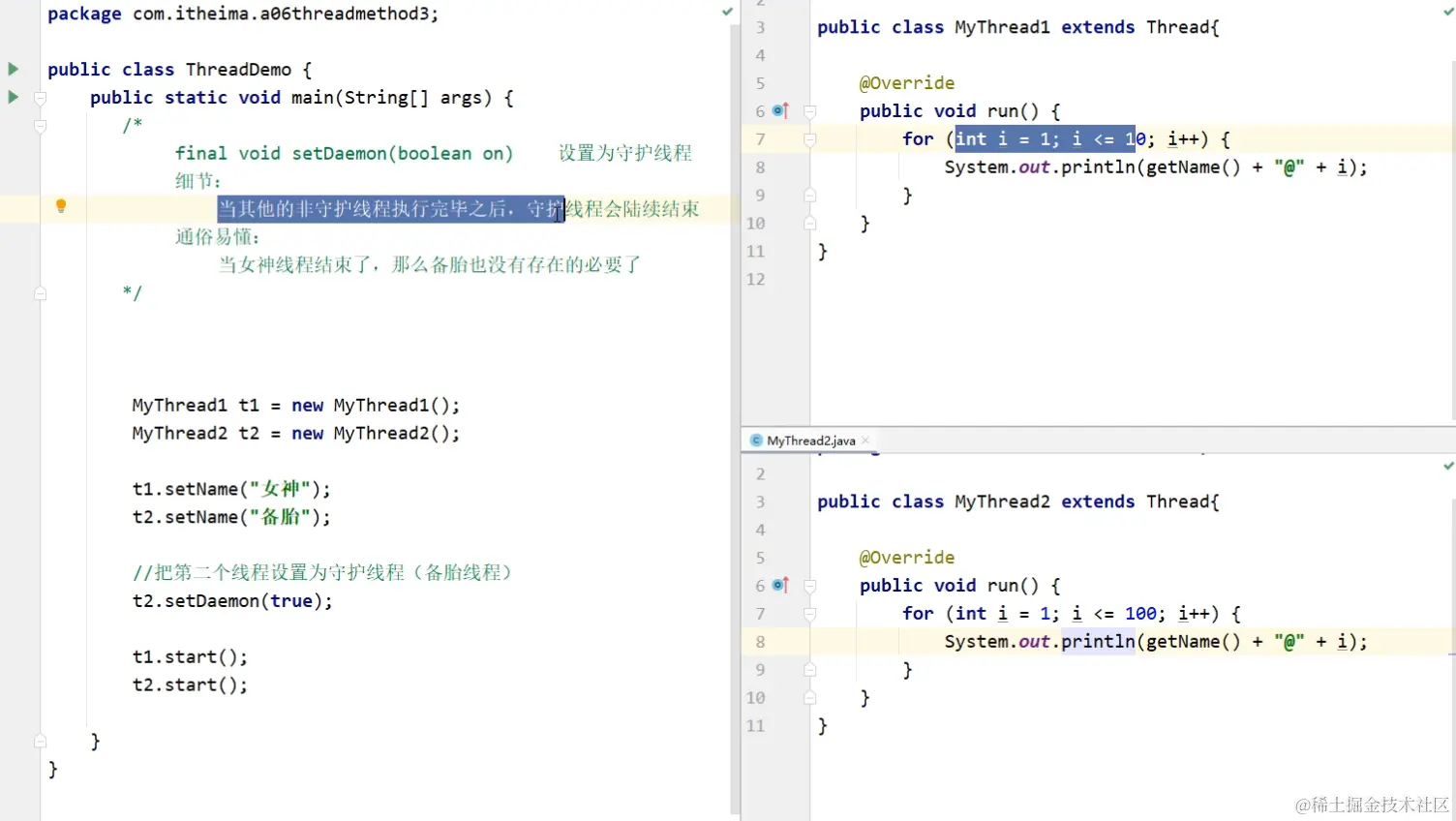This screenshot has width=1456, height=821.
Task: Click line number 7 in MyThread1 gutter
Action: (x=760, y=139)
